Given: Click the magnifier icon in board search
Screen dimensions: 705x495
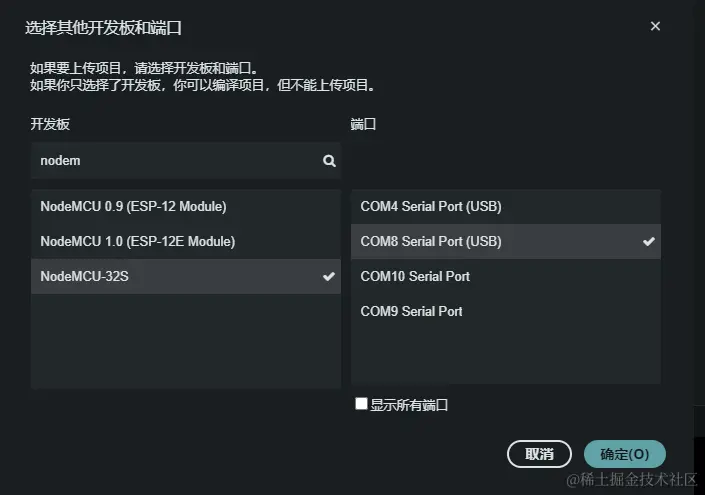Looking at the screenshot, I should pos(329,160).
